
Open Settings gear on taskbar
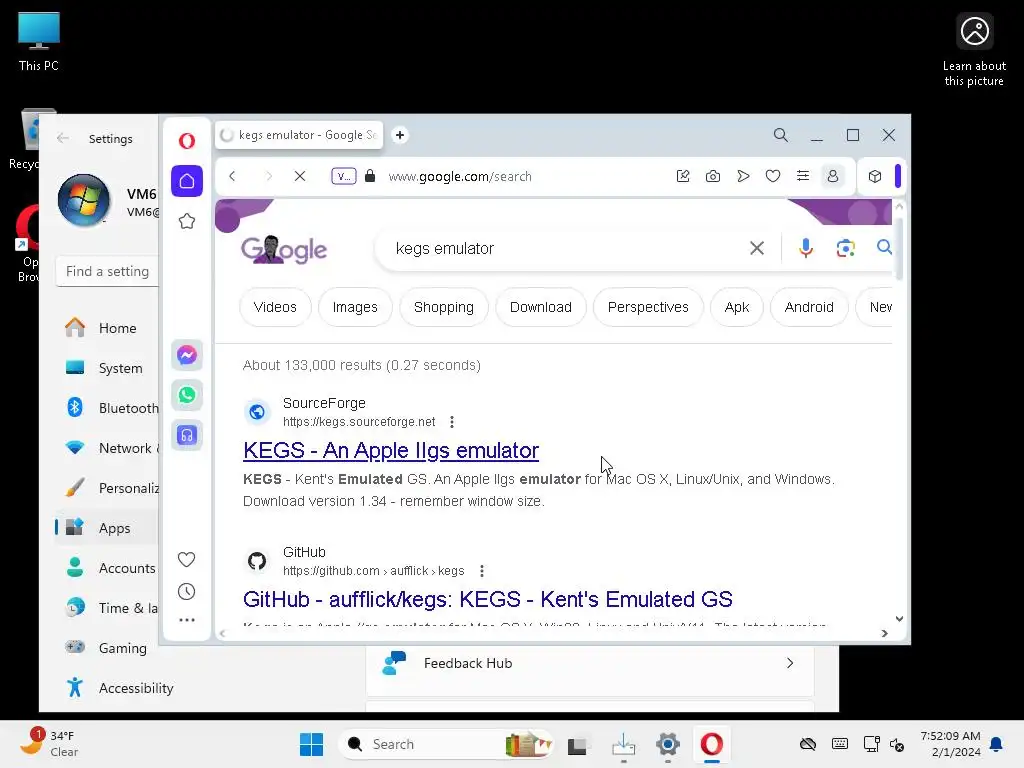pos(667,744)
